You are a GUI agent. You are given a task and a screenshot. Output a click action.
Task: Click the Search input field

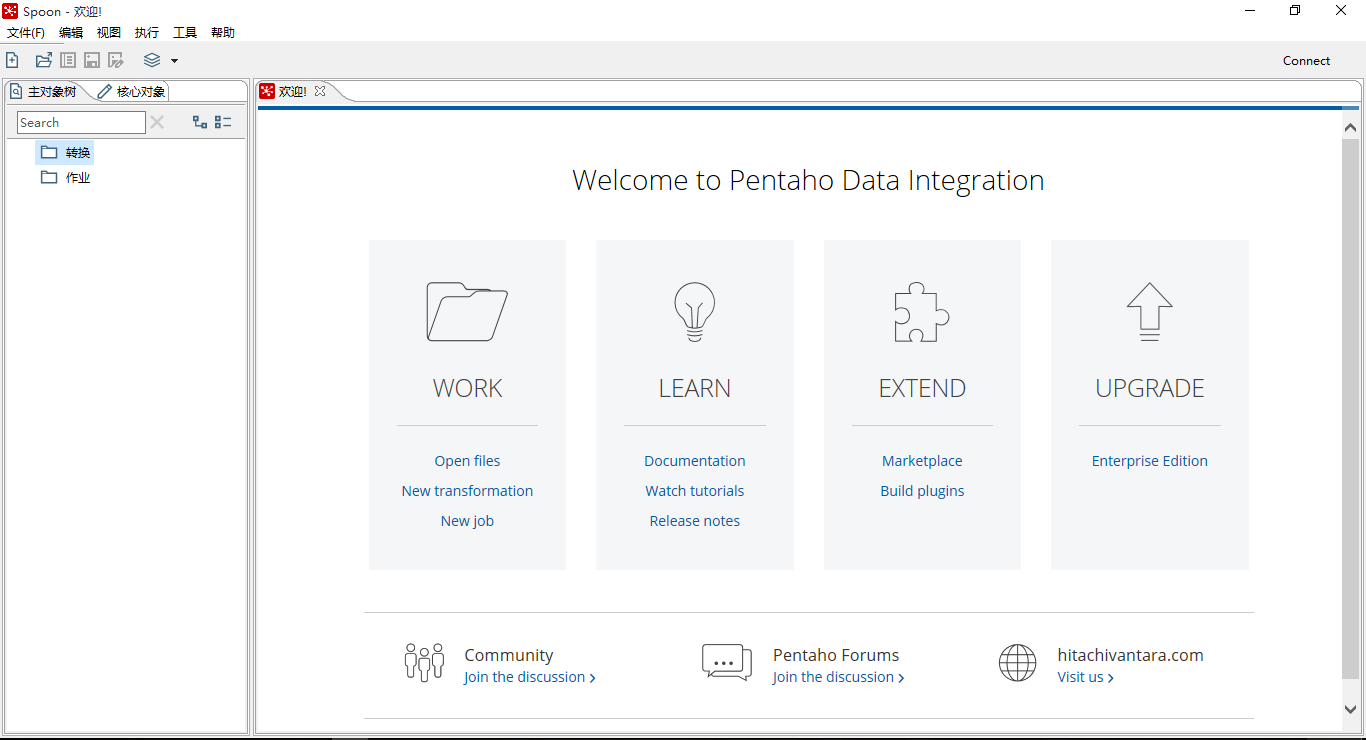tap(81, 122)
